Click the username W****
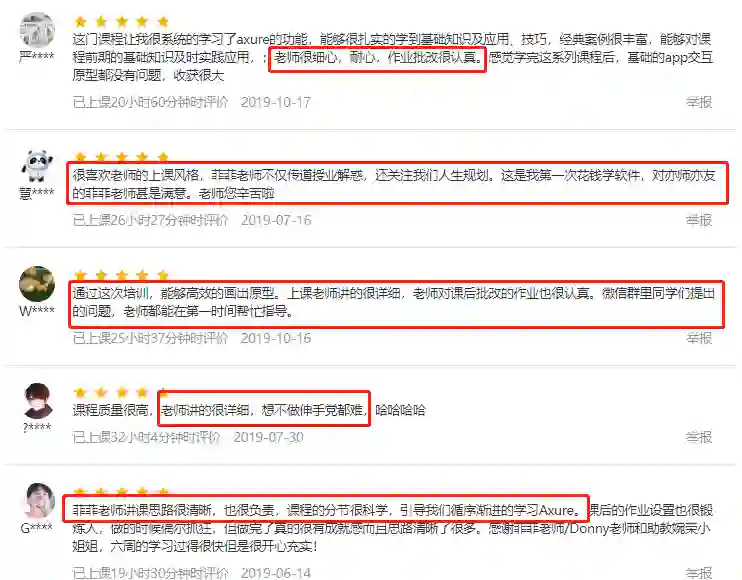The height and width of the screenshot is (580, 742). (x=36, y=311)
